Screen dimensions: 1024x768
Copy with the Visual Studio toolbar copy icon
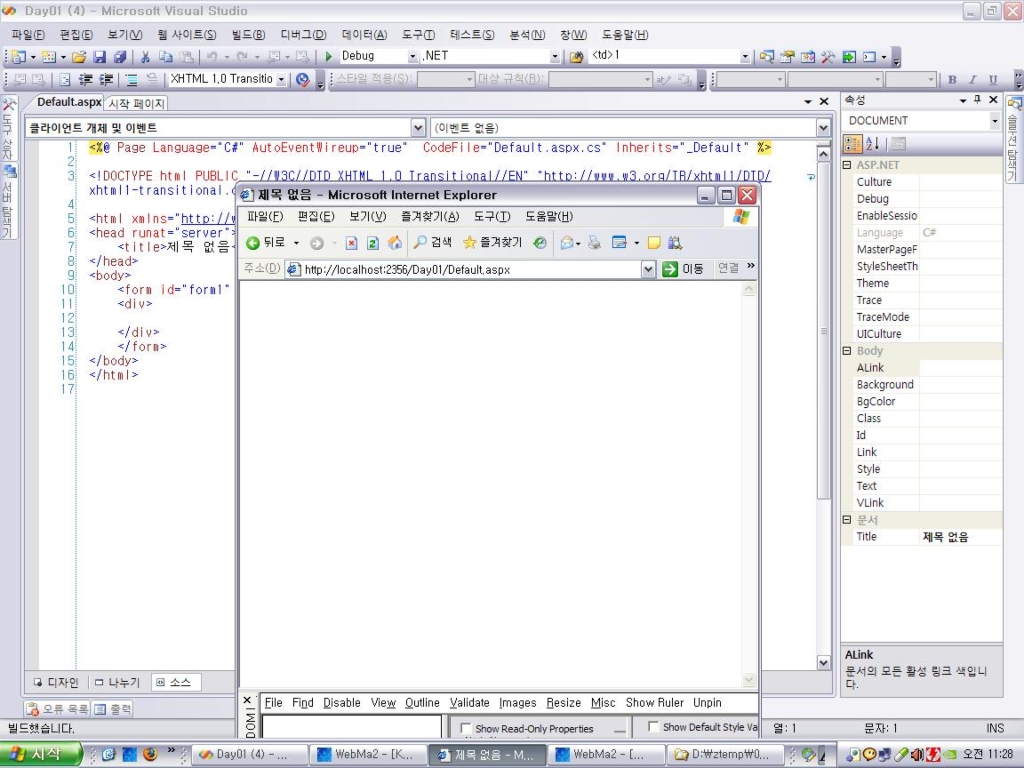(166, 57)
